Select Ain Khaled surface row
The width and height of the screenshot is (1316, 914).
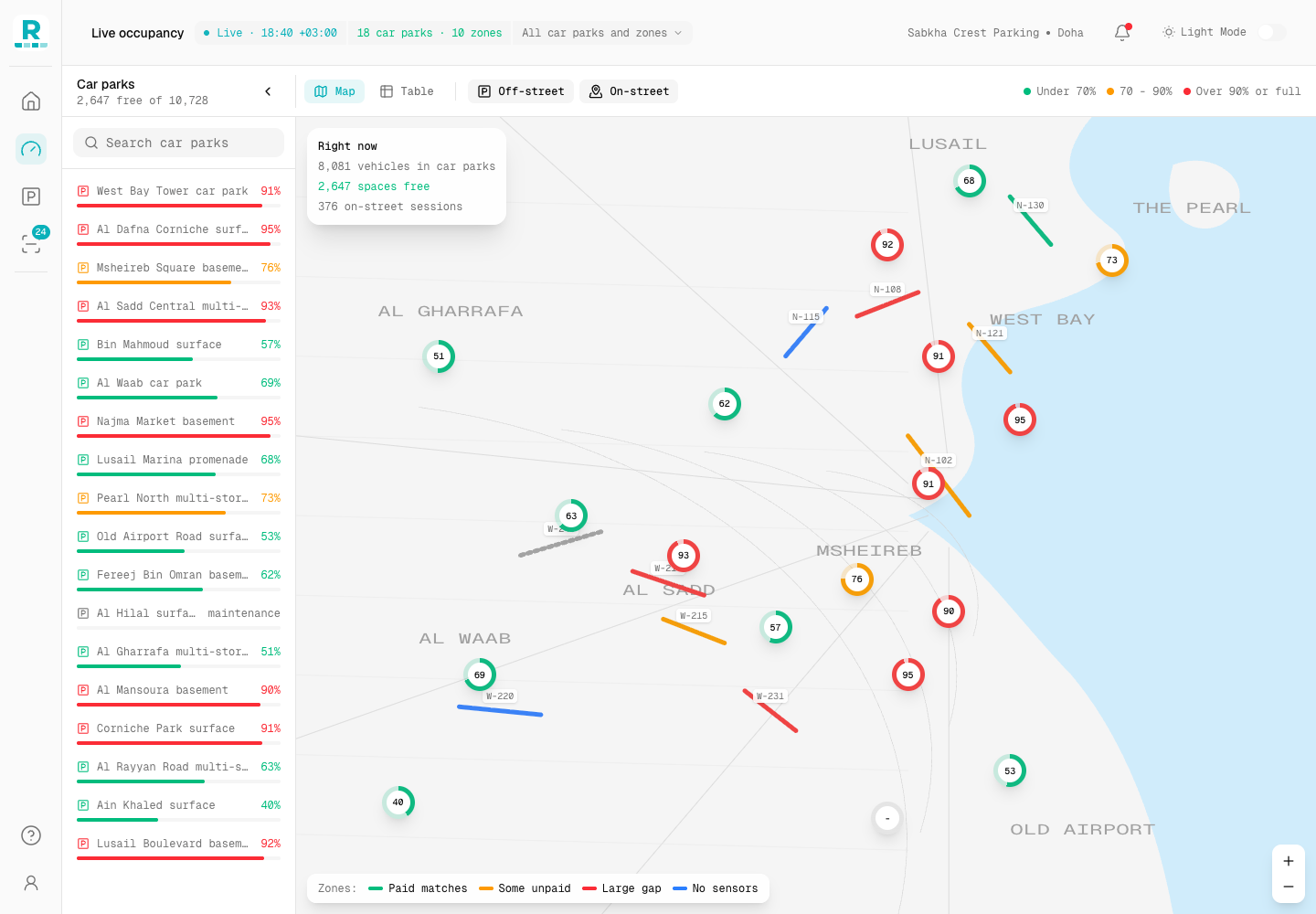[179, 809]
